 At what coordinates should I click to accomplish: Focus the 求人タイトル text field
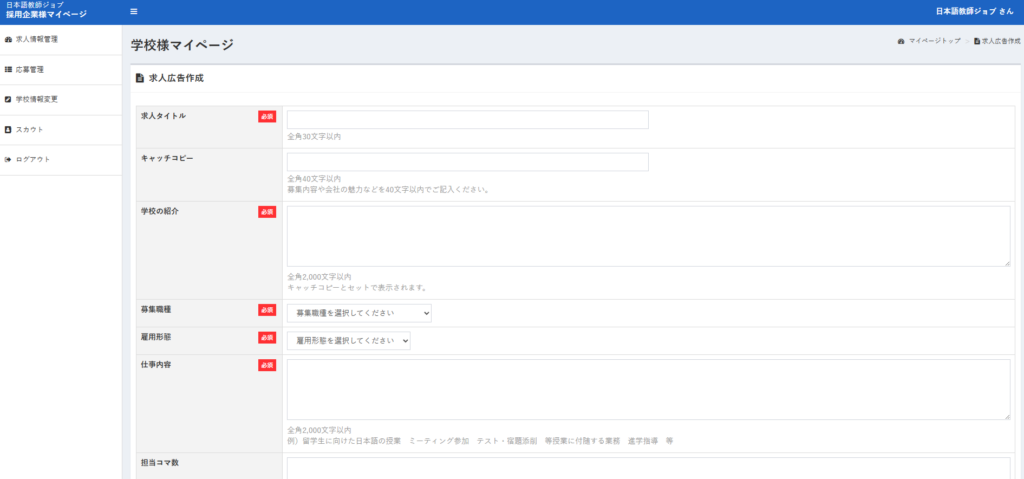pyautogui.click(x=467, y=120)
